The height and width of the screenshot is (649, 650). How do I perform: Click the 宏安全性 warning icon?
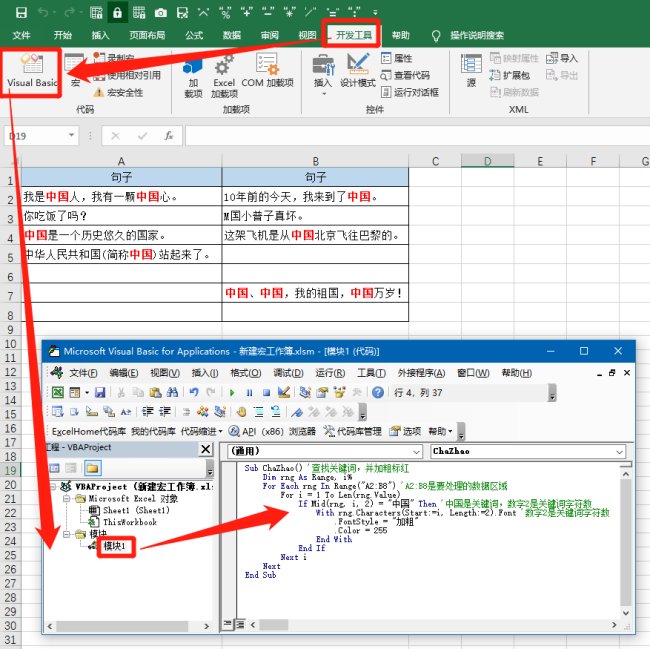[x=98, y=92]
